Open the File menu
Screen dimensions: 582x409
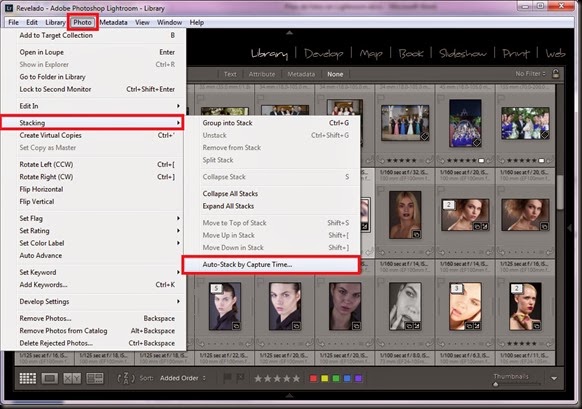click(13, 22)
